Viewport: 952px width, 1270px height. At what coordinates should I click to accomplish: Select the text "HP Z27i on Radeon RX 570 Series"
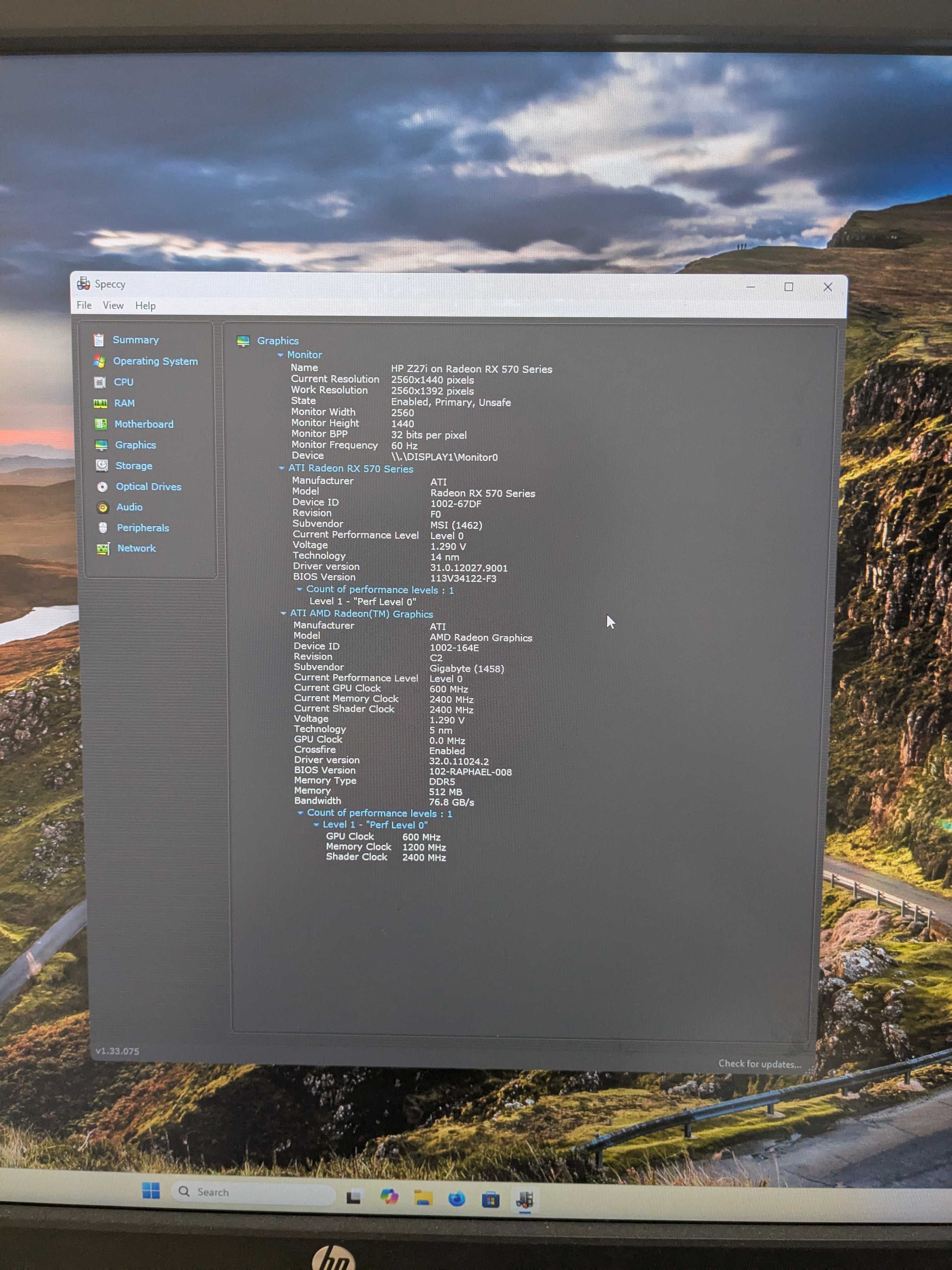(x=472, y=369)
